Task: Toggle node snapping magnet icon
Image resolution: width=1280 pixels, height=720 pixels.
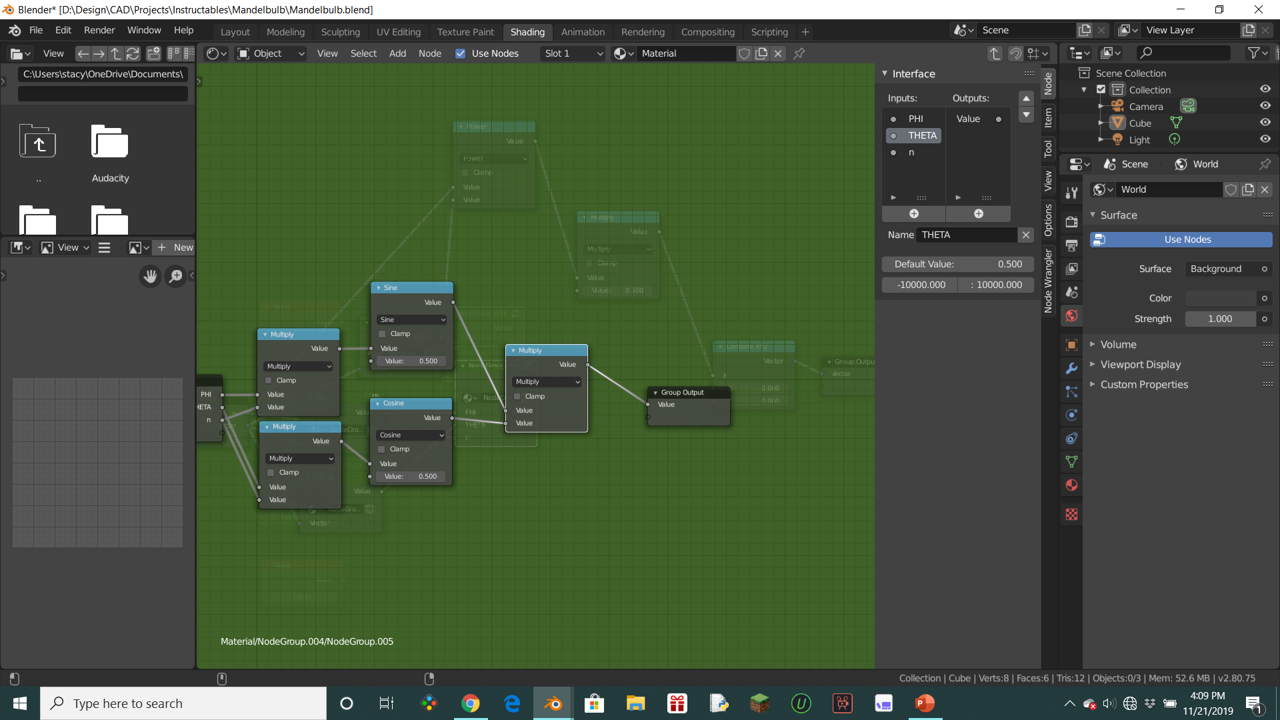Action: point(1015,53)
